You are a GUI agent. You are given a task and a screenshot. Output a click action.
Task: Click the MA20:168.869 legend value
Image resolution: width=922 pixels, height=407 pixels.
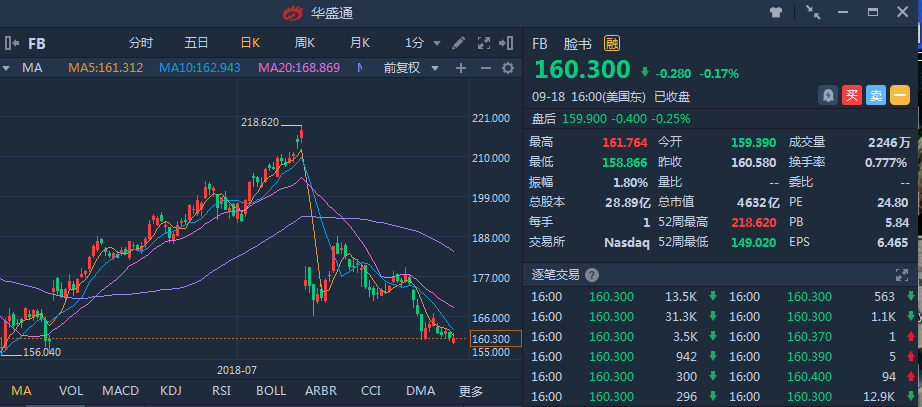[299, 68]
